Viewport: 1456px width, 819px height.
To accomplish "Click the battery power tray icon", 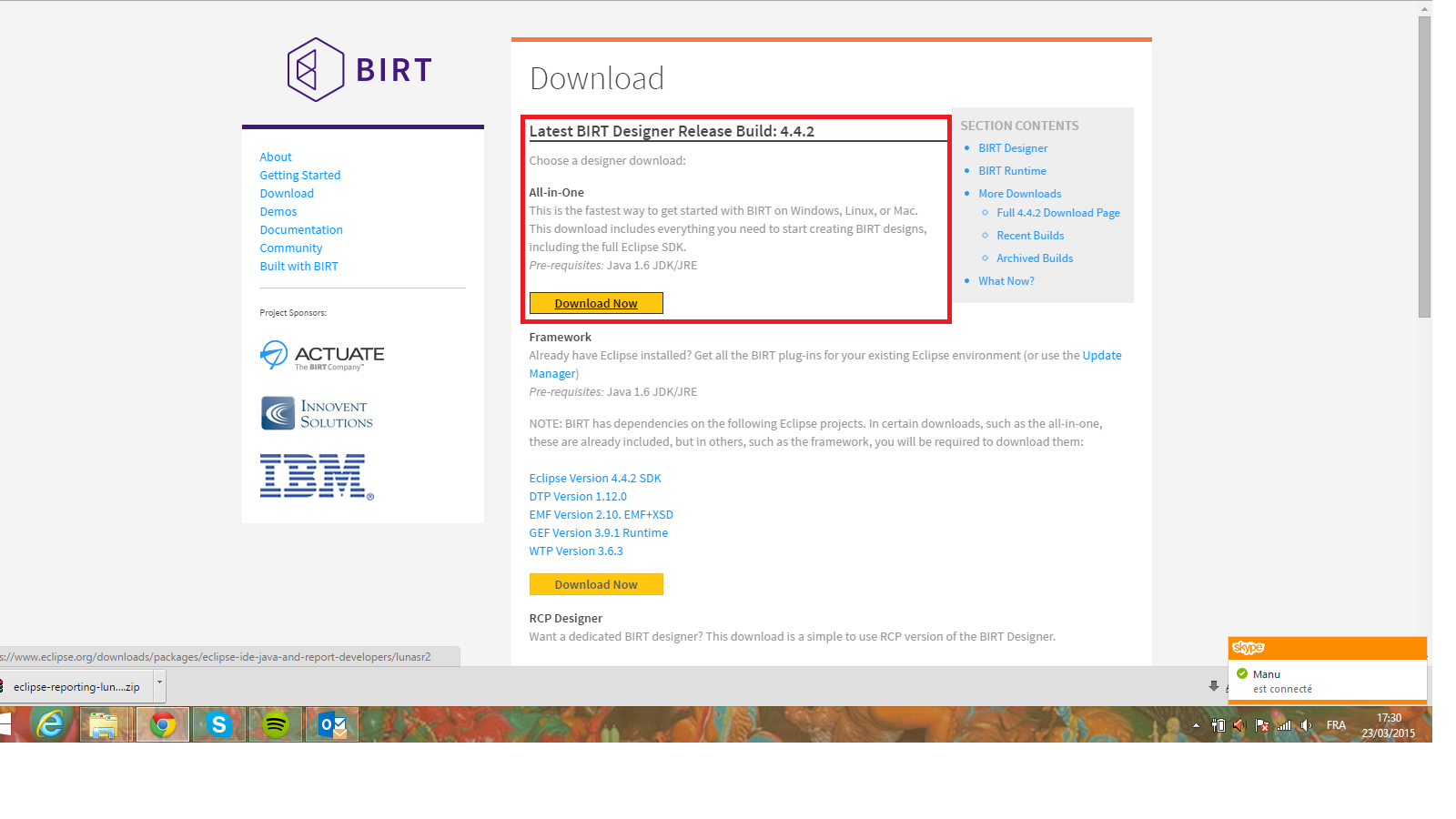I will tap(1218, 725).
